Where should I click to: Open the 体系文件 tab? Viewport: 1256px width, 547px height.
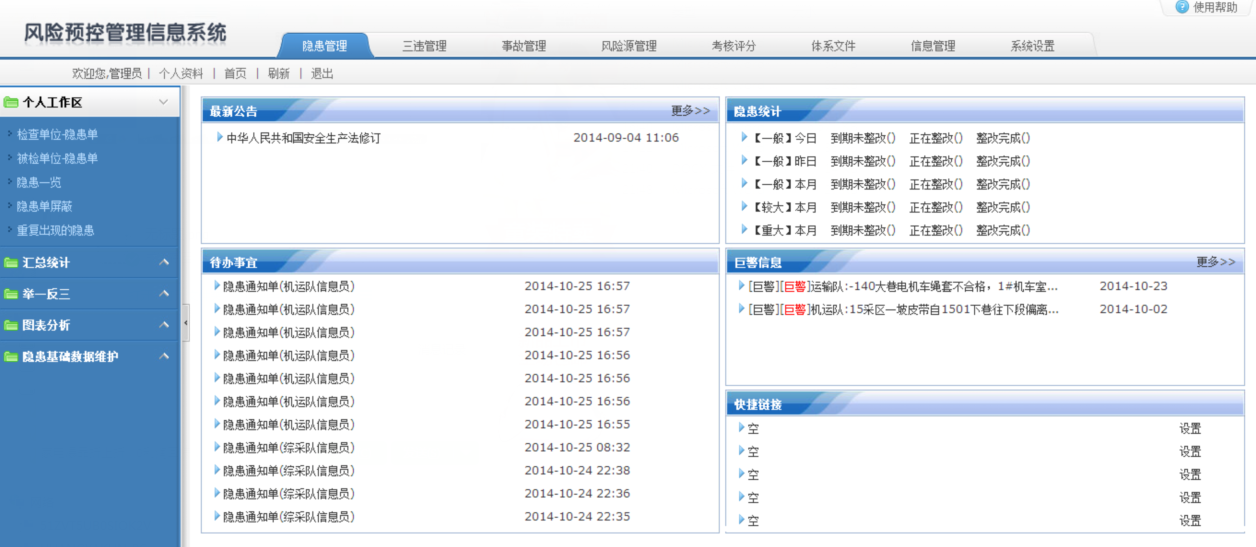[x=833, y=46]
